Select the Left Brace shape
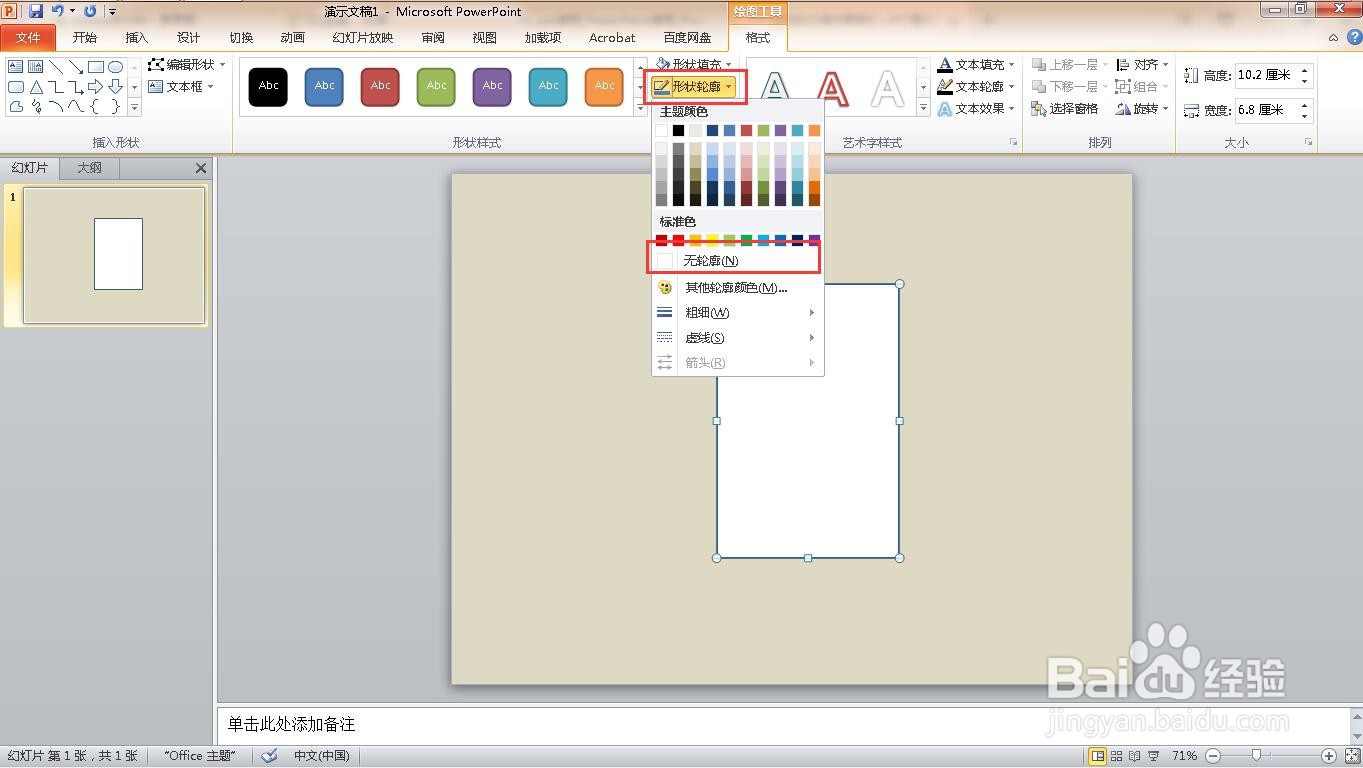This screenshot has height=768, width=1363. pyautogui.click(x=96, y=107)
